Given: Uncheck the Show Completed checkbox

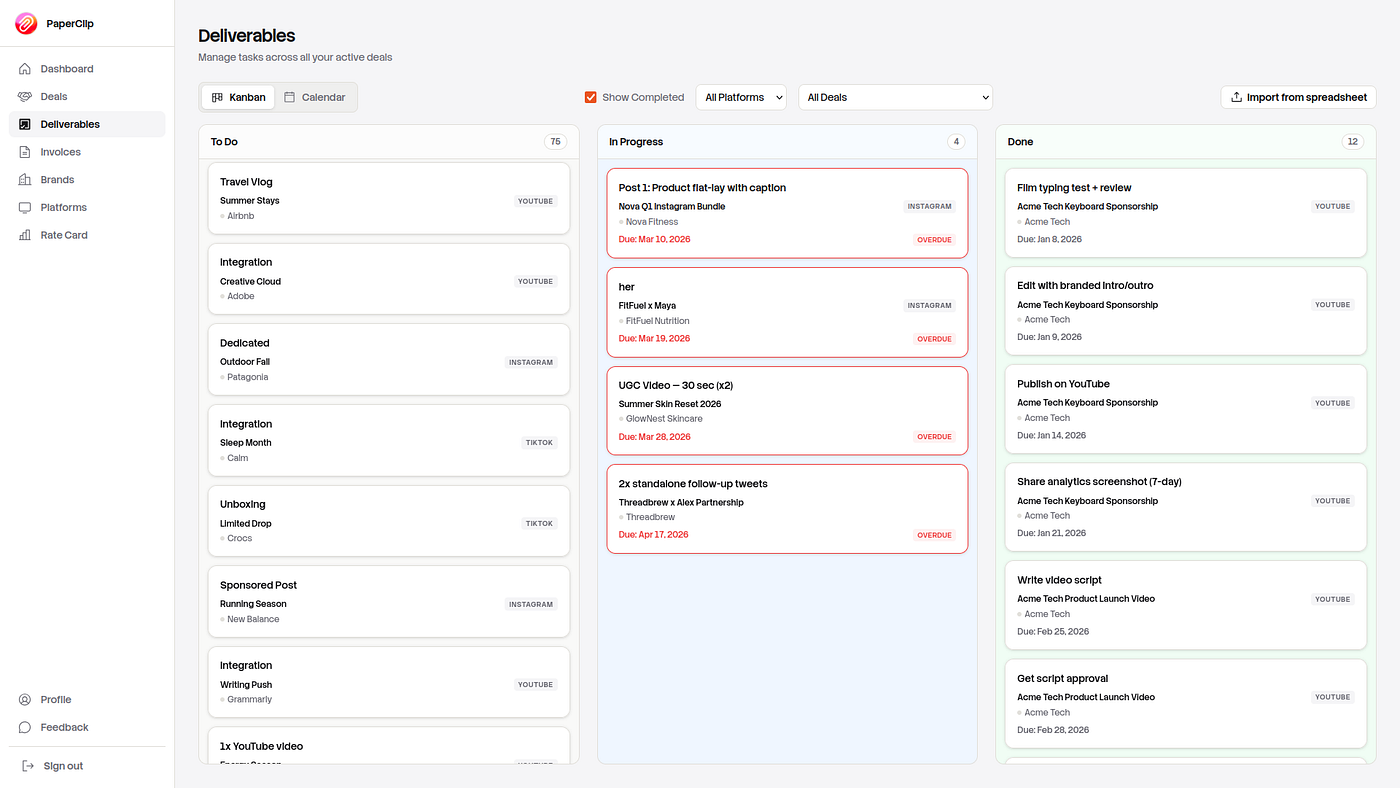Looking at the screenshot, I should 591,97.
